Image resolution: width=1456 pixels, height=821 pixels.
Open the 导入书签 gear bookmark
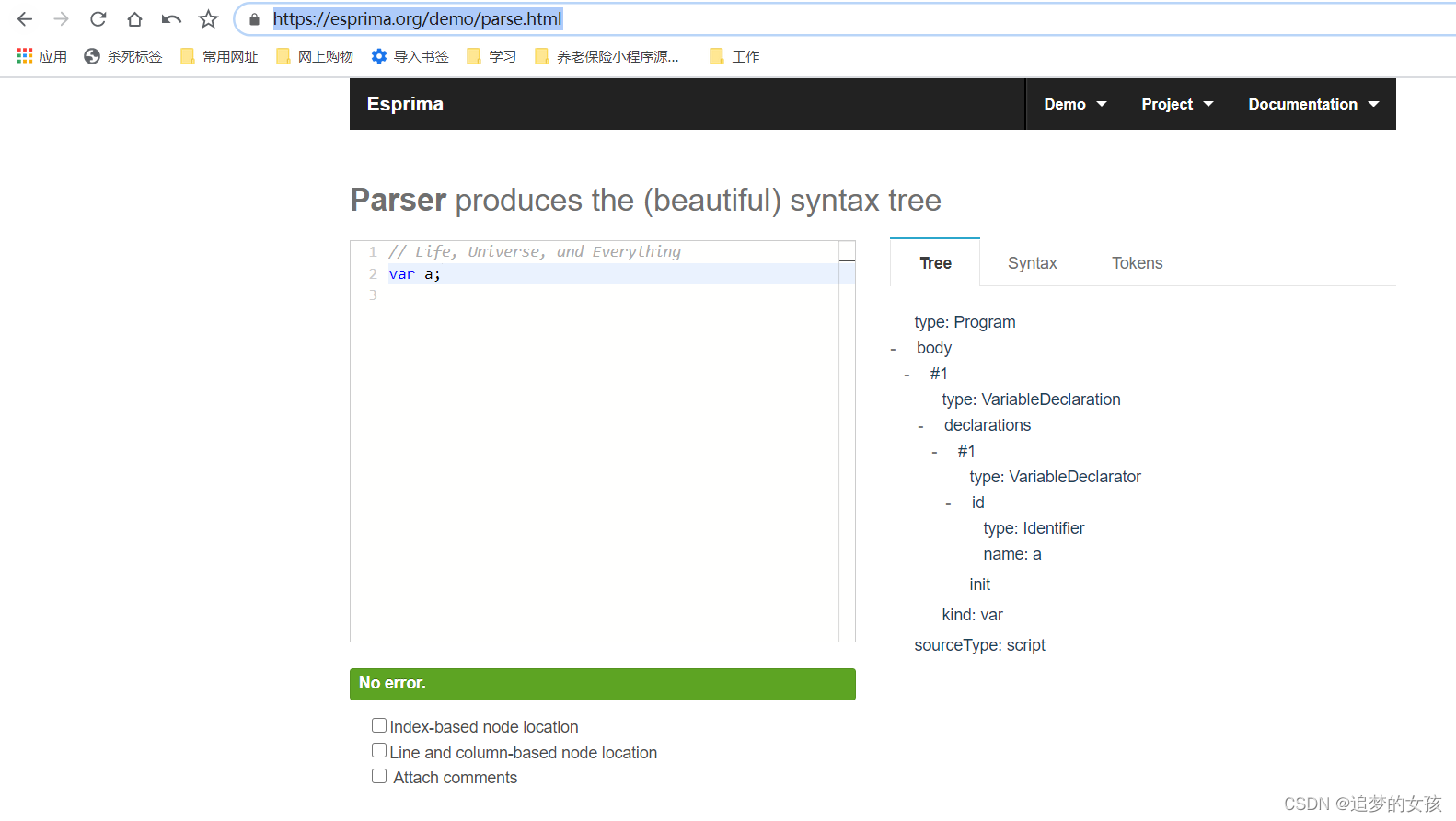pyautogui.click(x=410, y=56)
